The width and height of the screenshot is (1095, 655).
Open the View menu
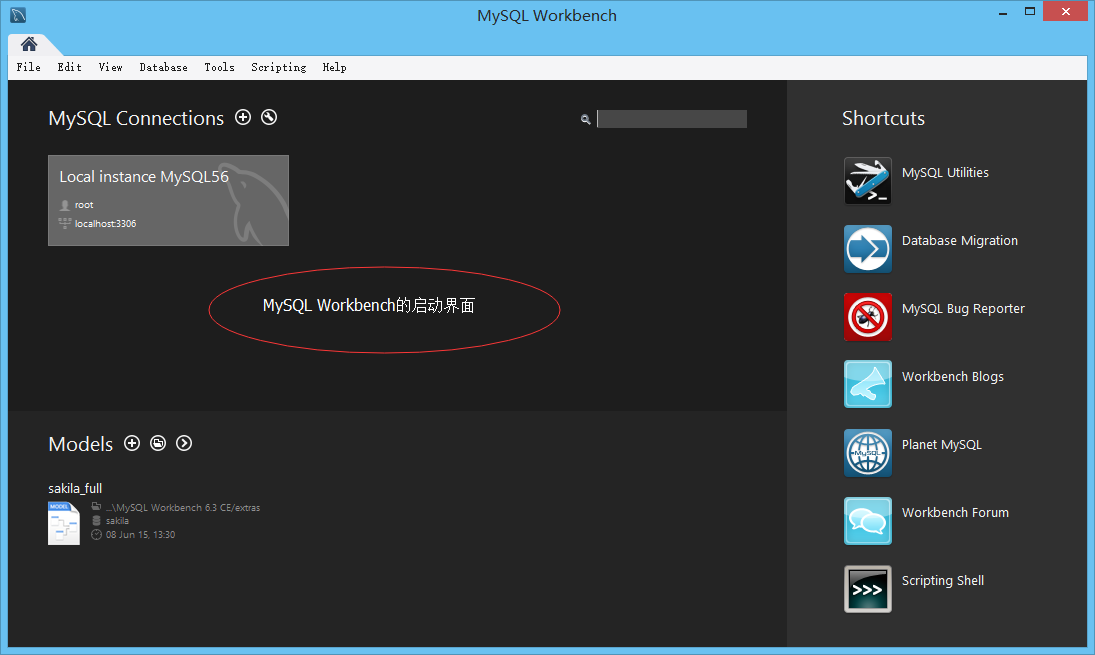(110, 67)
